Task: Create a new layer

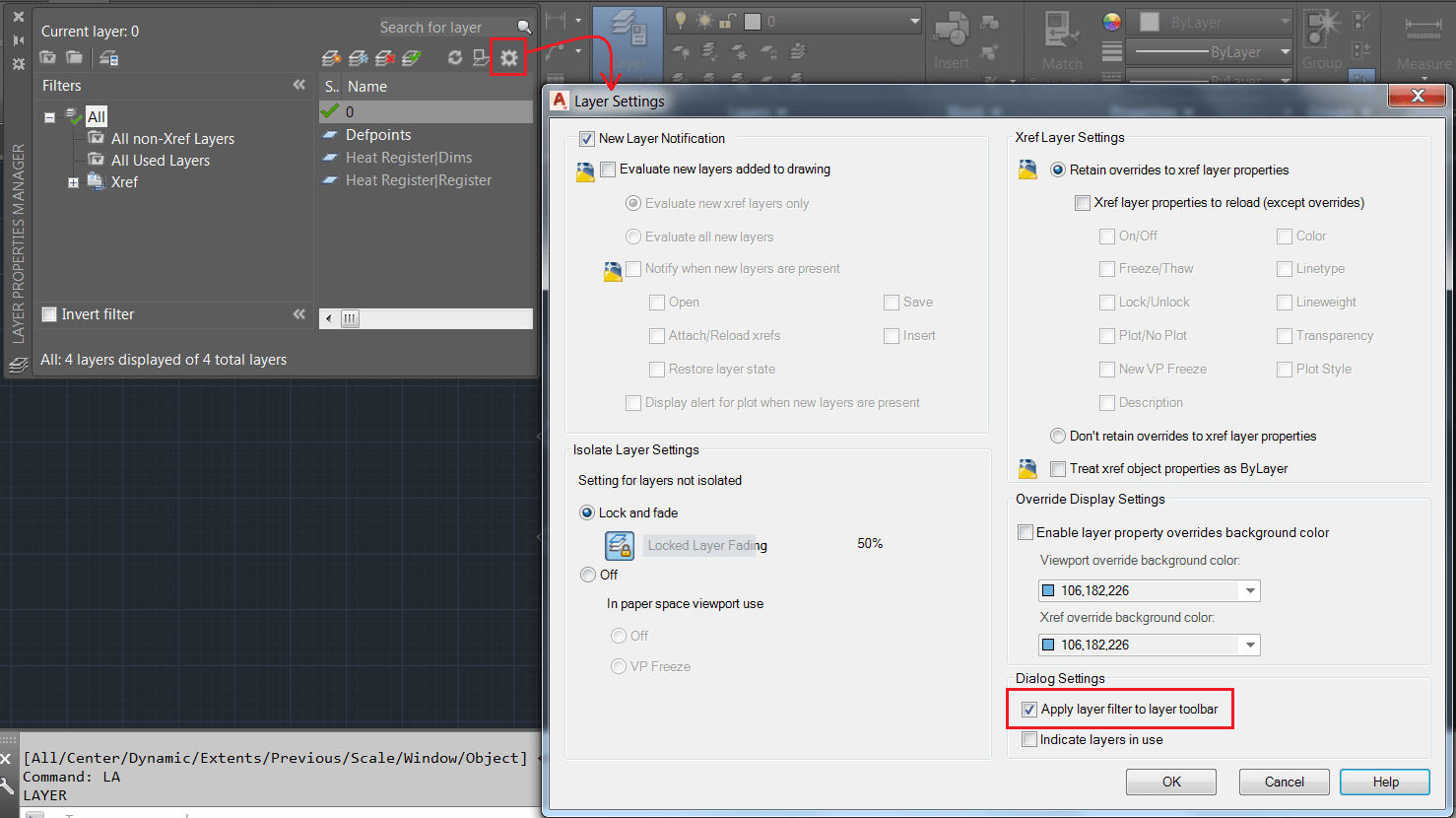Action: (331, 57)
